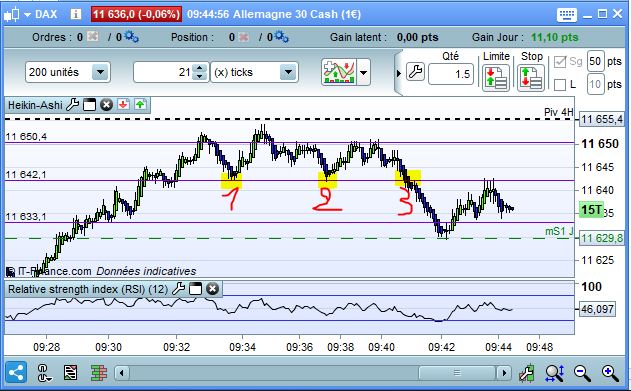
Task: Toggle the L checkbox
Action: pos(560,85)
